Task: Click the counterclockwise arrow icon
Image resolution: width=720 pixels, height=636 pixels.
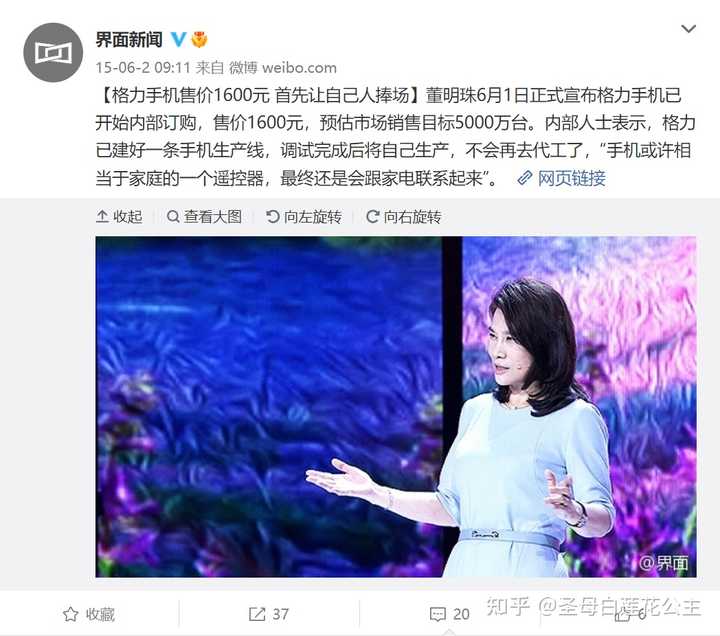Action: point(273,216)
